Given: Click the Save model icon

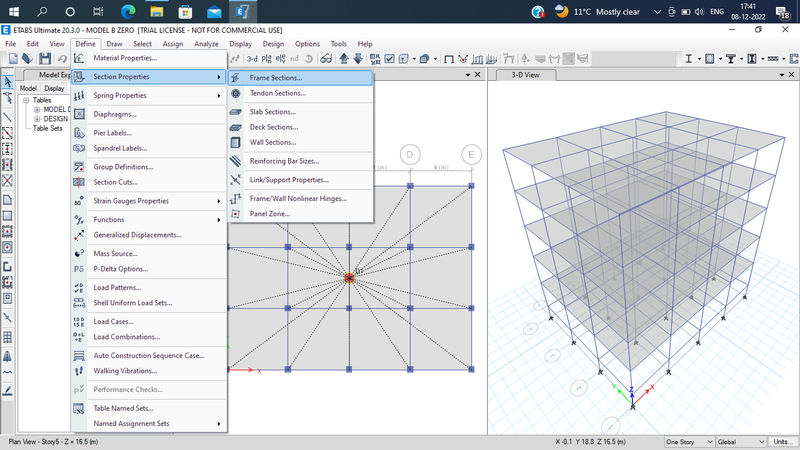Looking at the screenshot, I should pos(45,59).
